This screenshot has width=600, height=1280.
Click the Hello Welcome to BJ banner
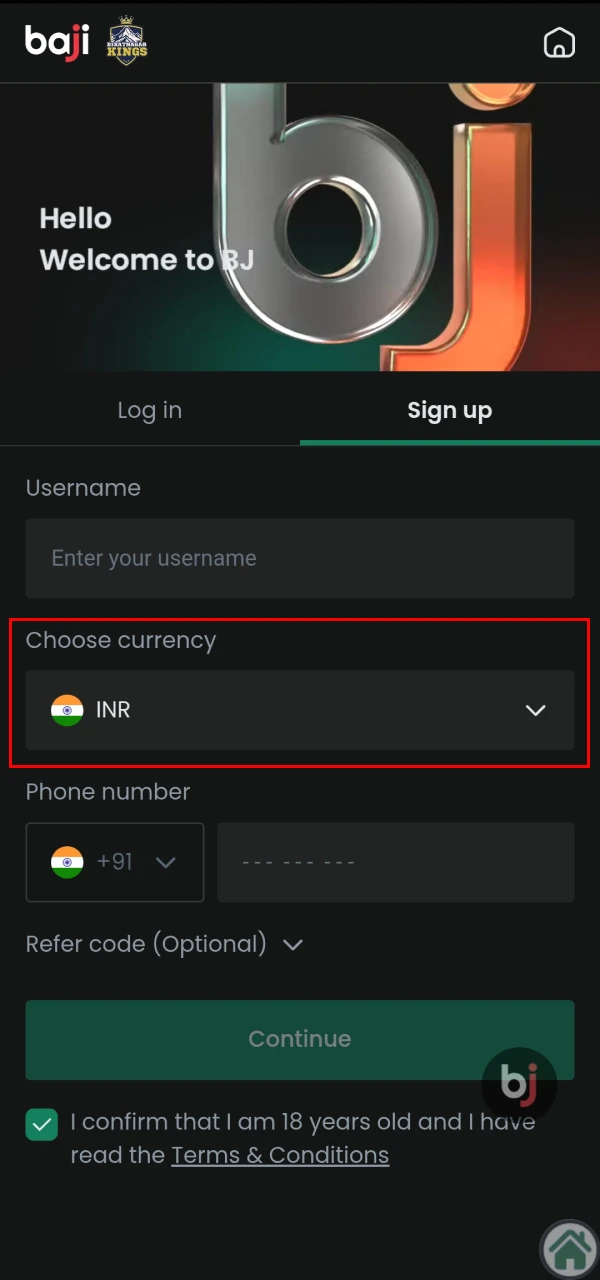point(146,238)
